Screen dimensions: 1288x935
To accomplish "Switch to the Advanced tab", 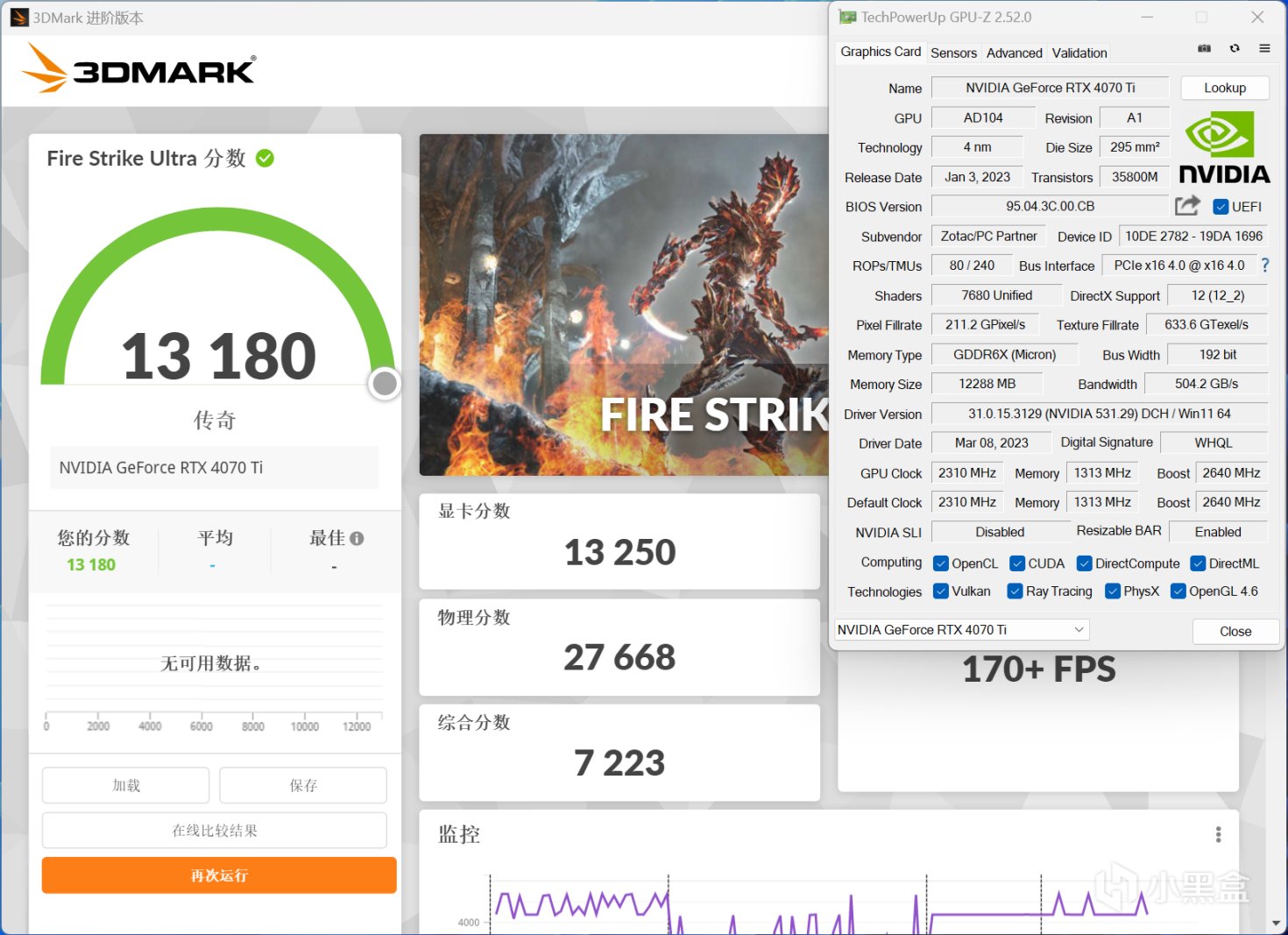I will (1014, 53).
